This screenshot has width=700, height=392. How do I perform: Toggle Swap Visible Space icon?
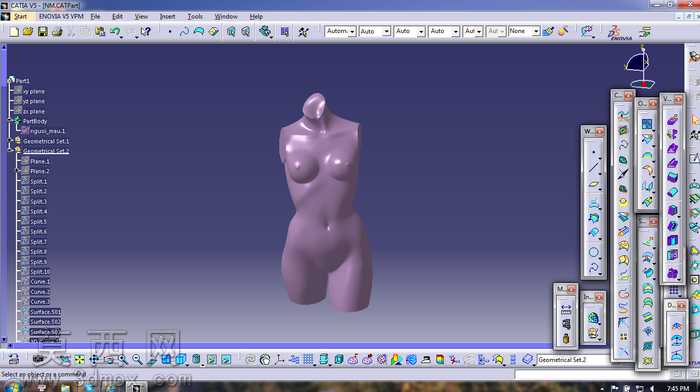[226, 359]
